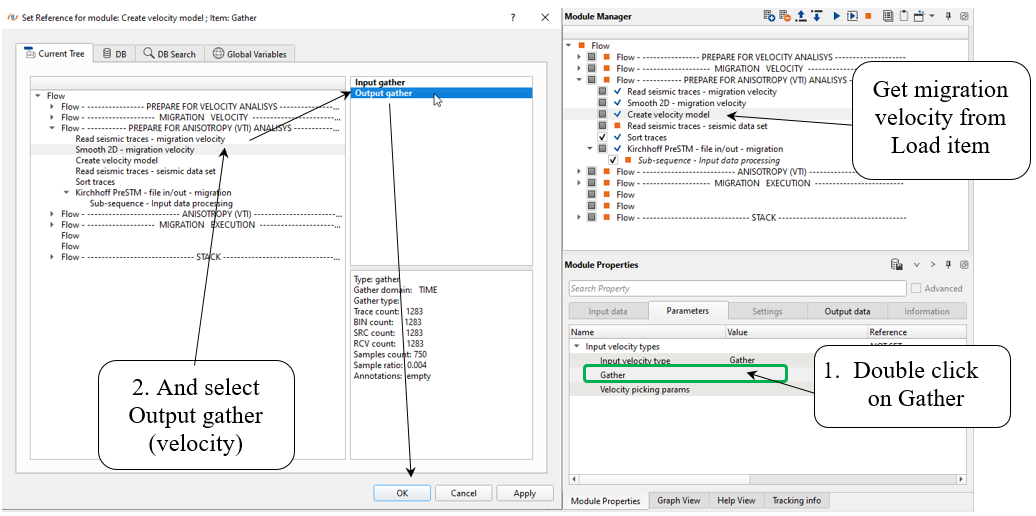Click the add module icon in Module Manager
Image resolution: width=1036 pixels, height=516 pixels.
pos(769,16)
